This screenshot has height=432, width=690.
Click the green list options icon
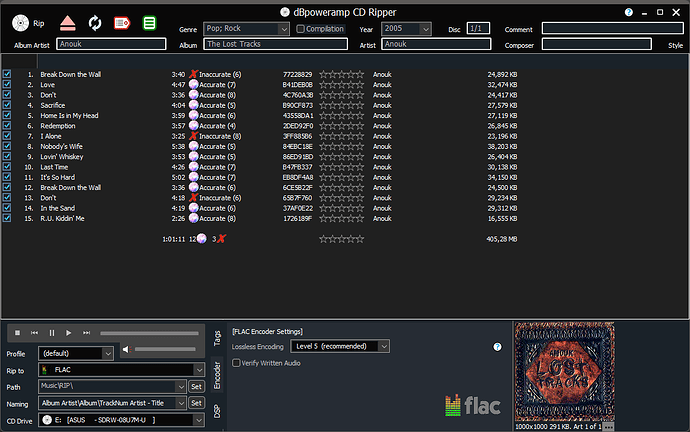[x=149, y=22]
